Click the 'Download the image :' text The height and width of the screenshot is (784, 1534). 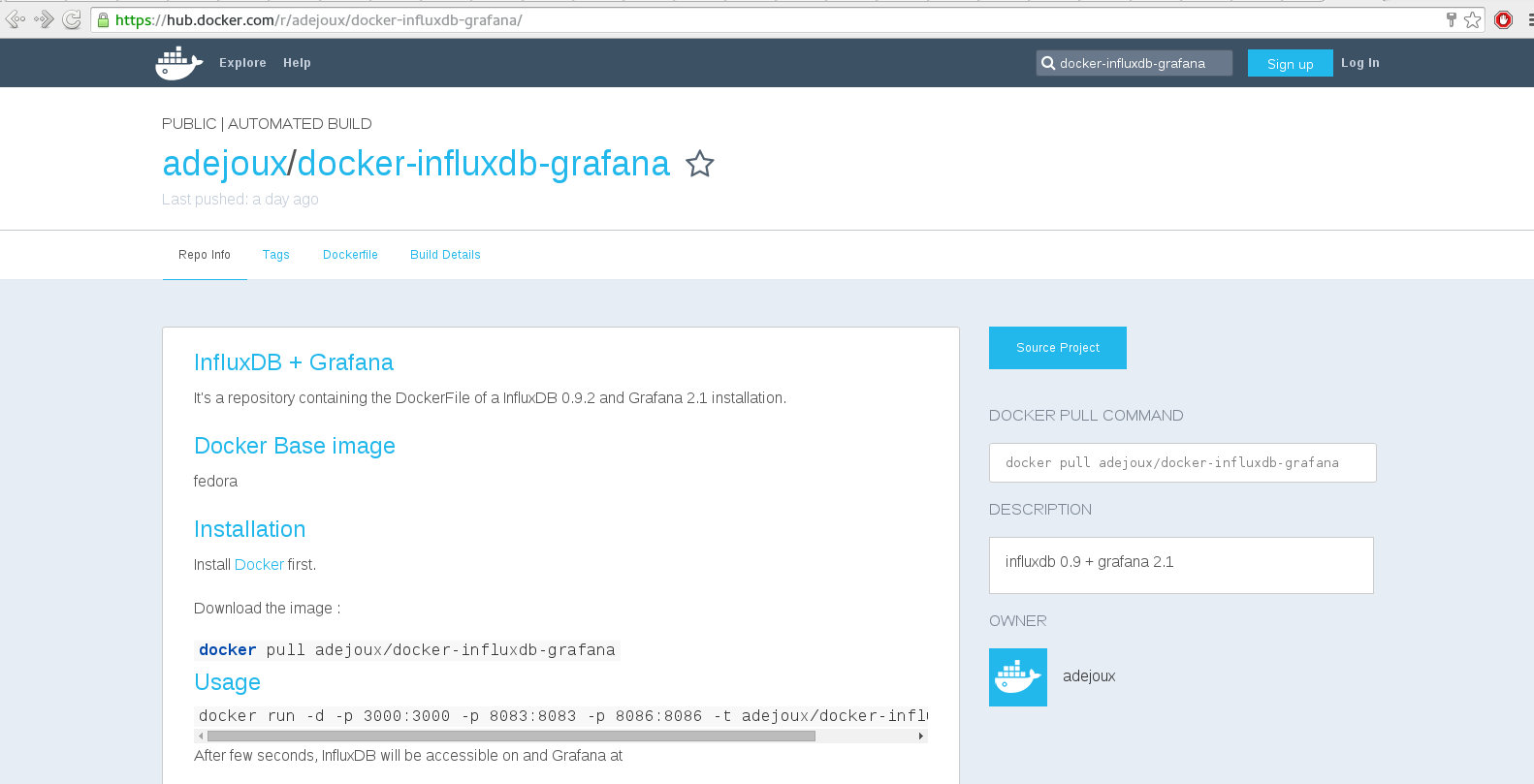(x=267, y=609)
